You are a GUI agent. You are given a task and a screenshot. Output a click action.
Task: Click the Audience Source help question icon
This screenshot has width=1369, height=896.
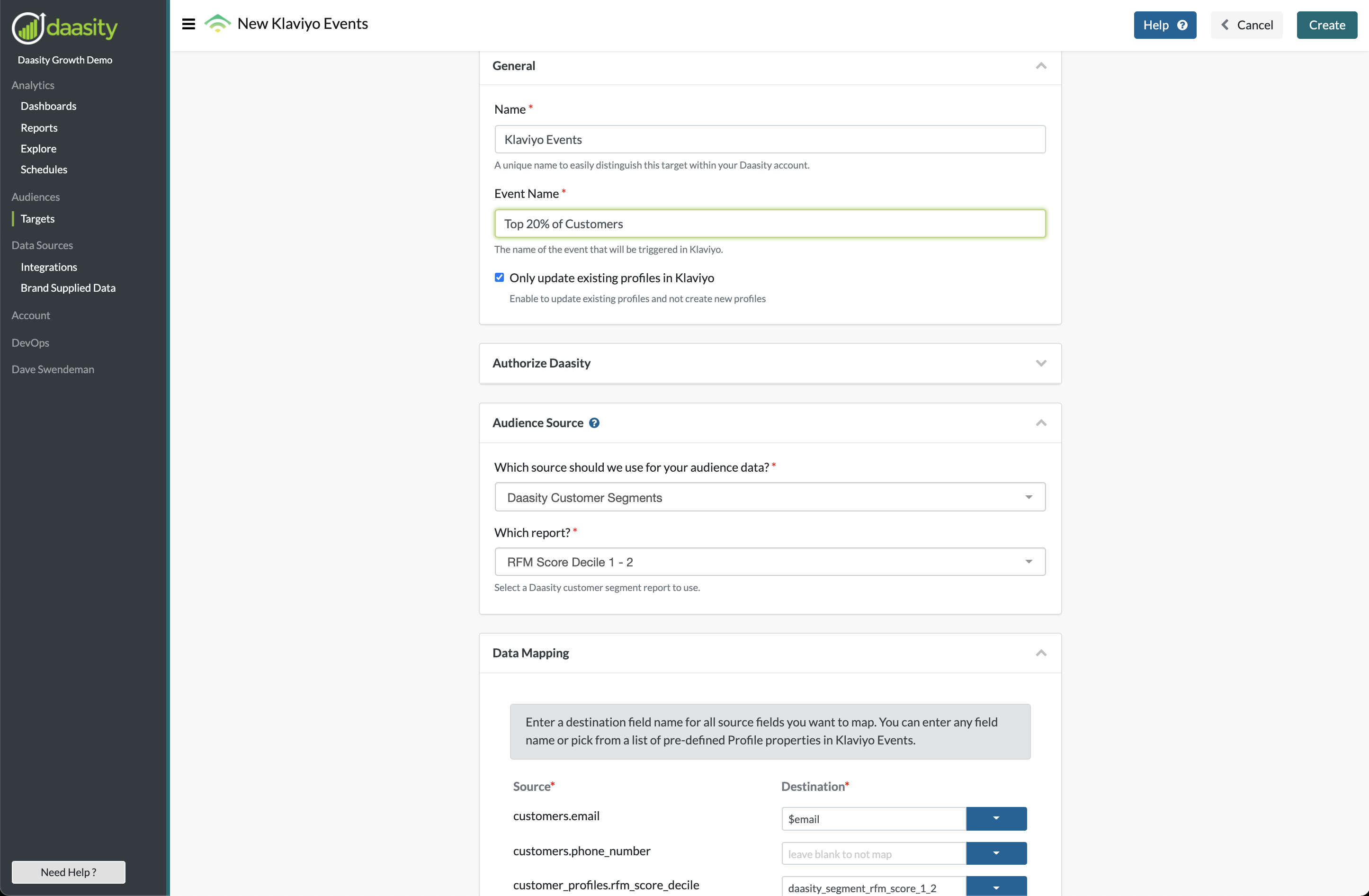click(594, 423)
